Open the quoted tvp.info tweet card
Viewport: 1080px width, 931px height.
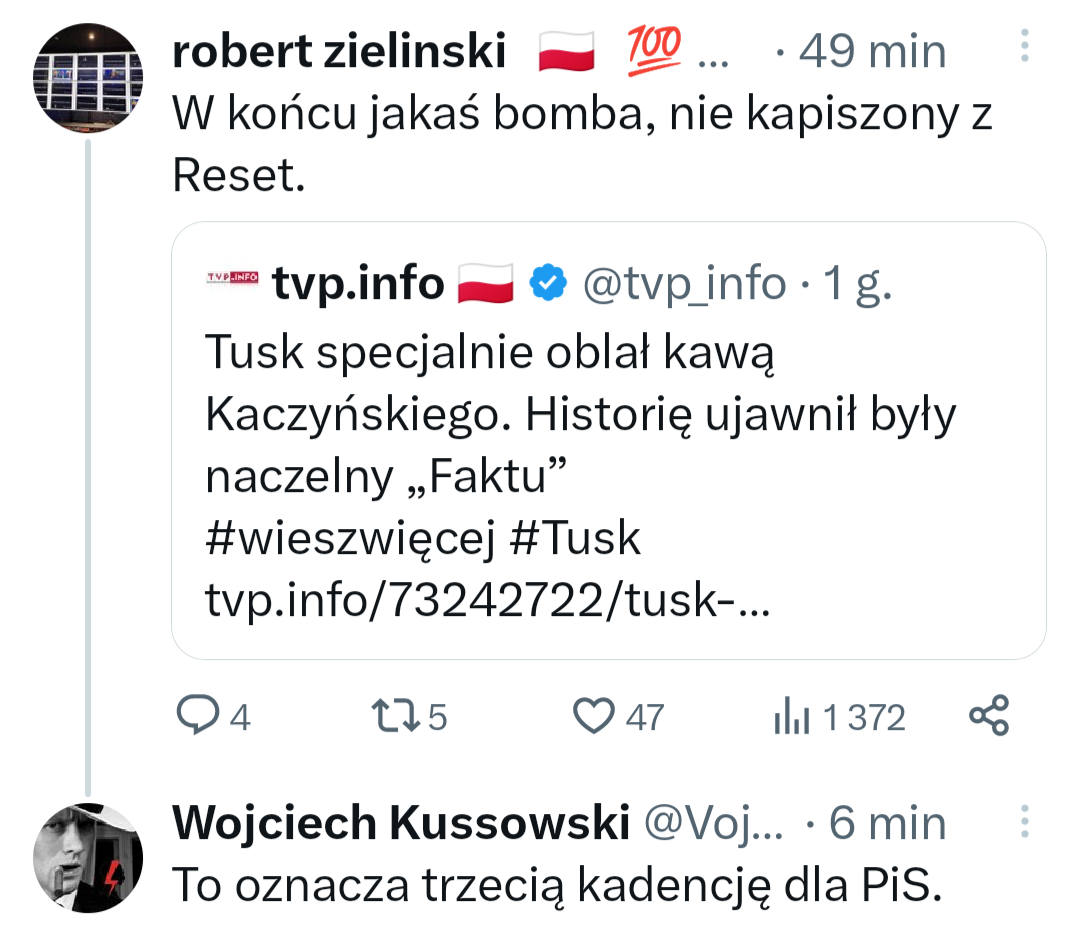608,440
